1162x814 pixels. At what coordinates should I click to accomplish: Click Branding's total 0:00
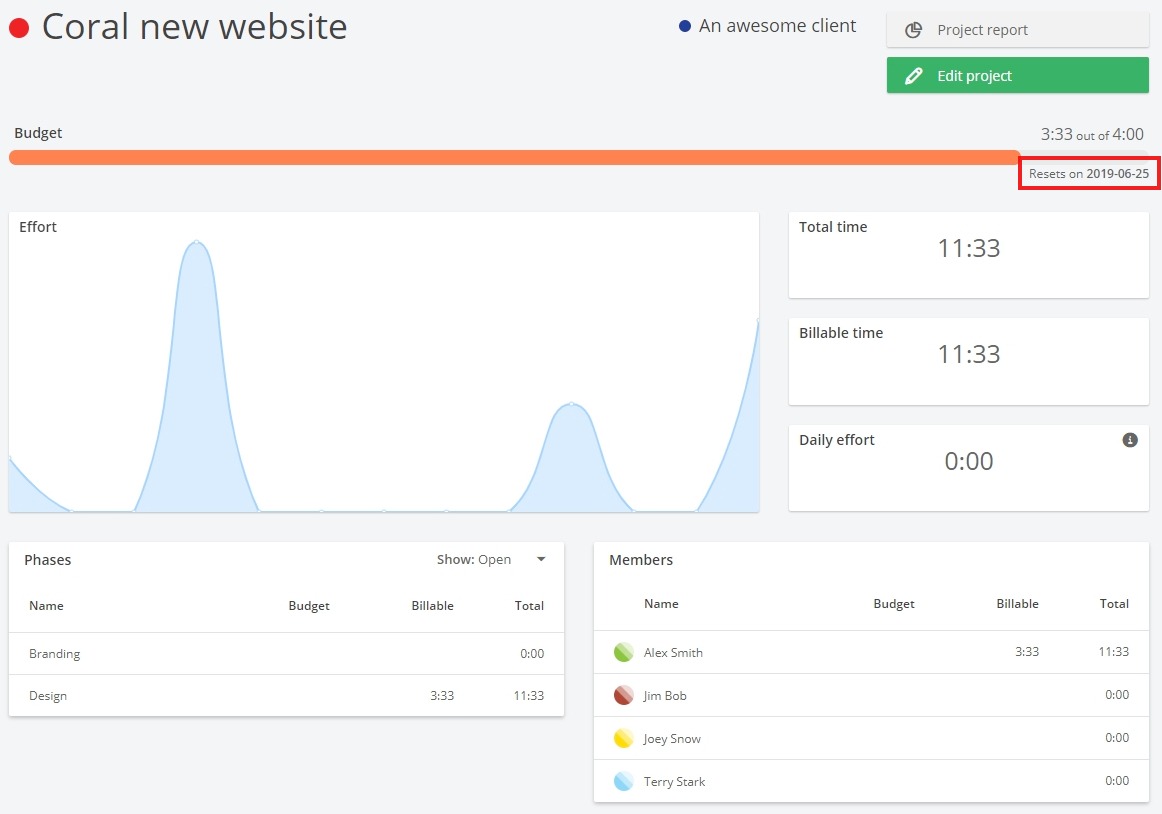click(531, 653)
